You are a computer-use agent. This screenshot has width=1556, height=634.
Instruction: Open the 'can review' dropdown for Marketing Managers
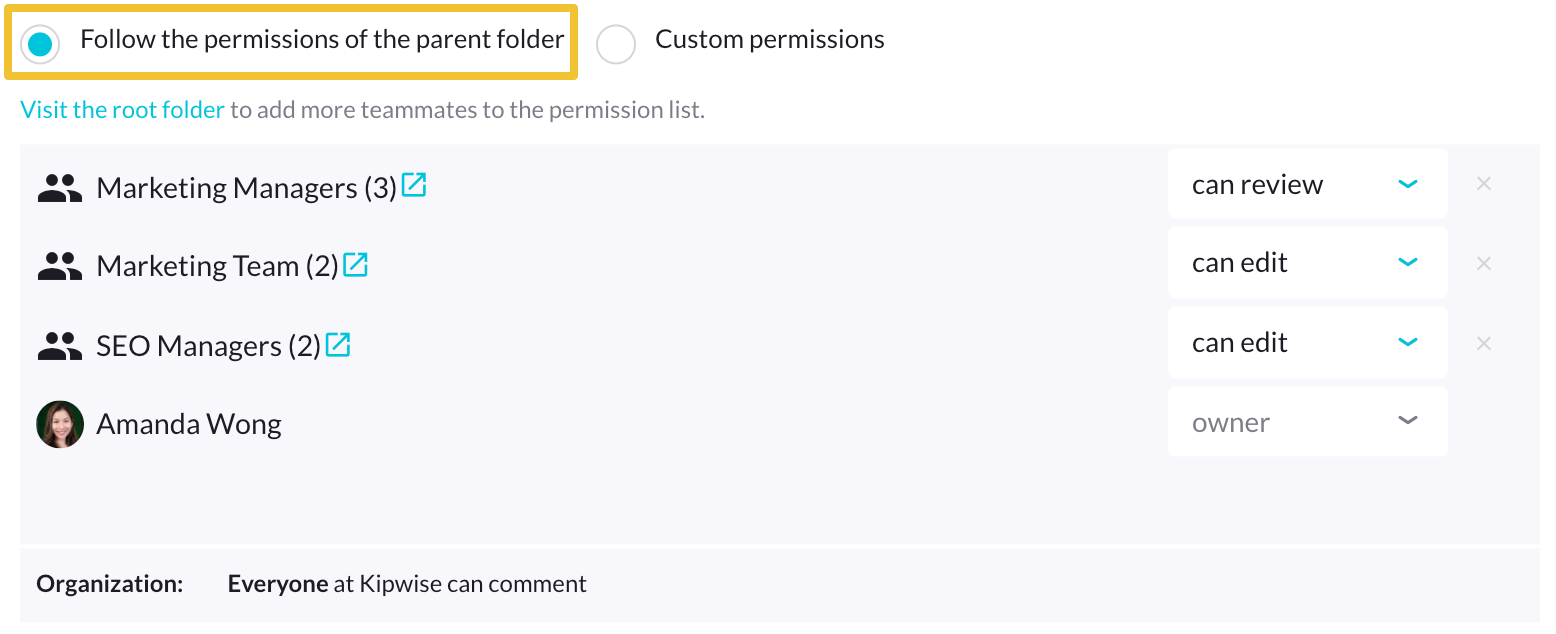click(1307, 184)
